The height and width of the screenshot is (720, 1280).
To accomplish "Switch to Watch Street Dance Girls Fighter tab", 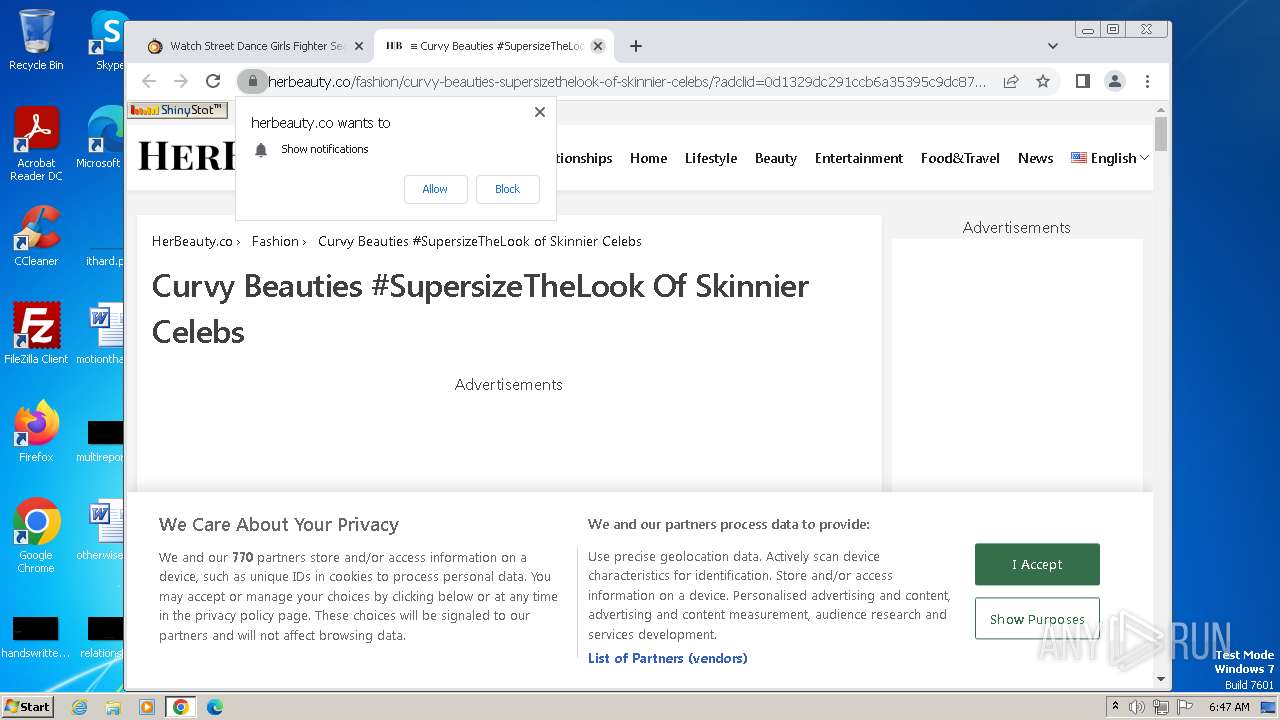I will [x=256, y=46].
